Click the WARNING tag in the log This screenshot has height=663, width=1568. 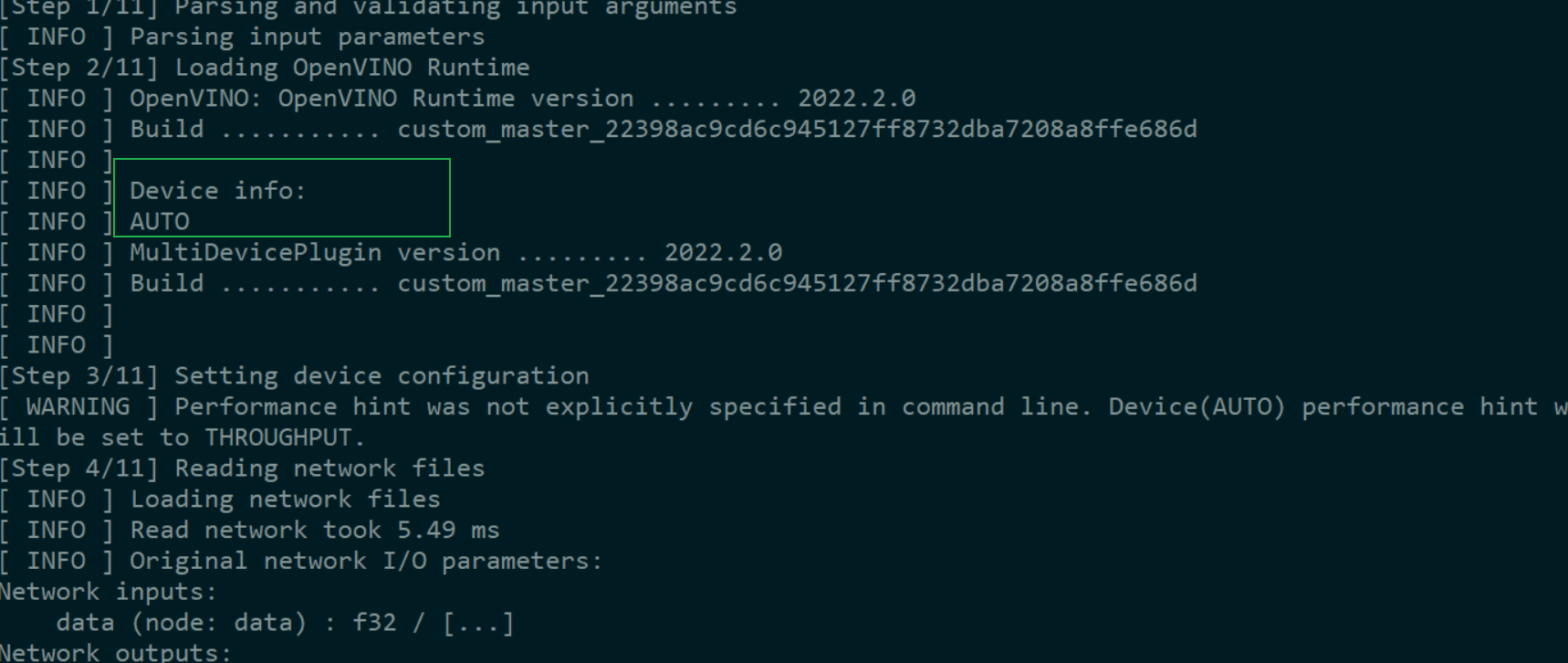(78, 407)
